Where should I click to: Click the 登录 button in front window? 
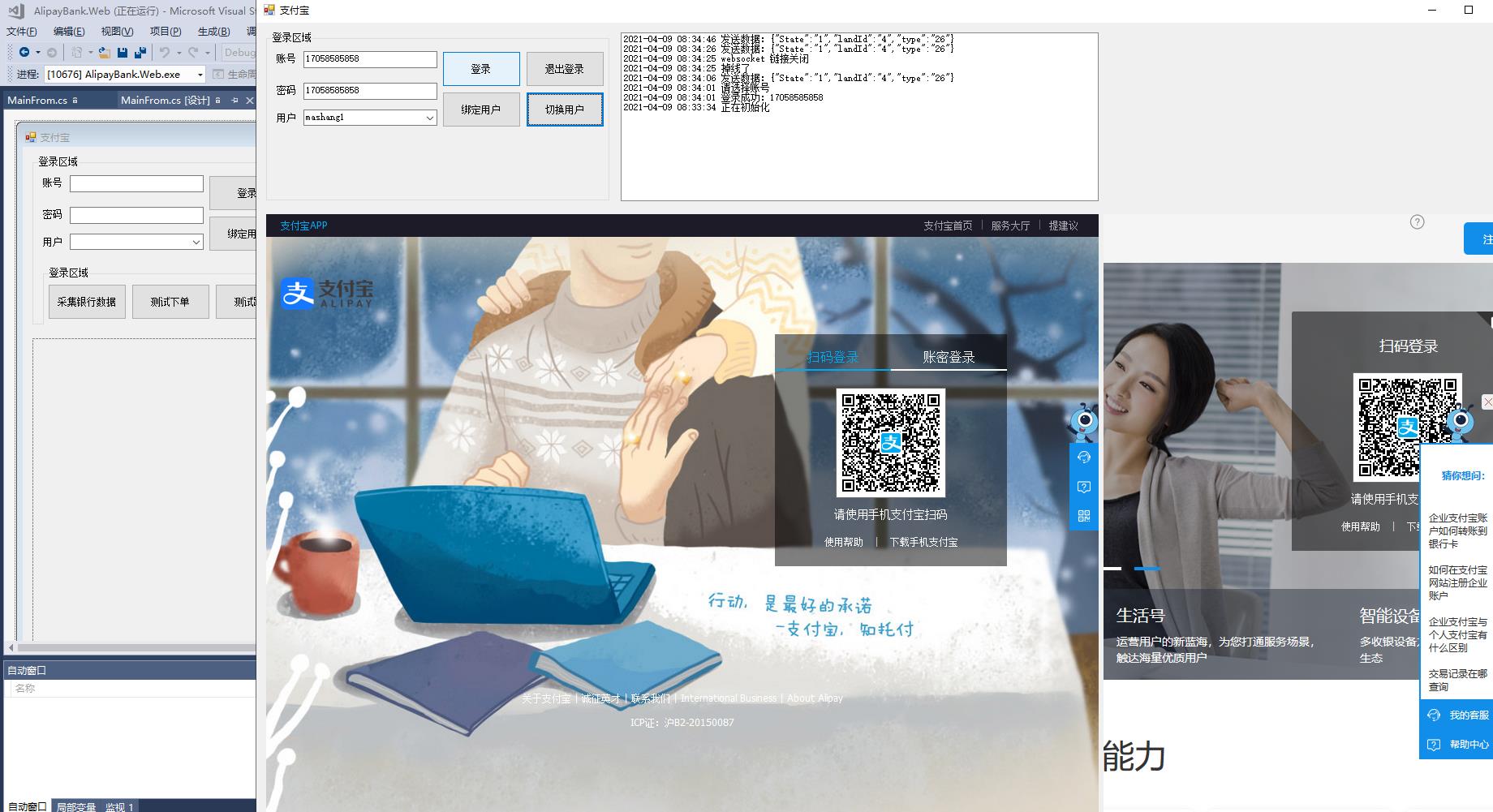pyautogui.click(x=481, y=69)
